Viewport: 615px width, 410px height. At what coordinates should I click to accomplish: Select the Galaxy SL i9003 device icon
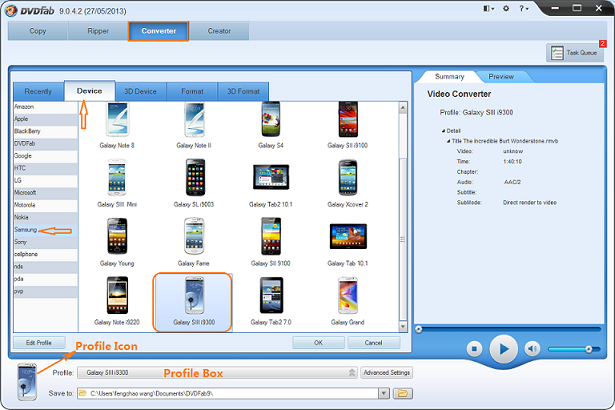pos(195,177)
